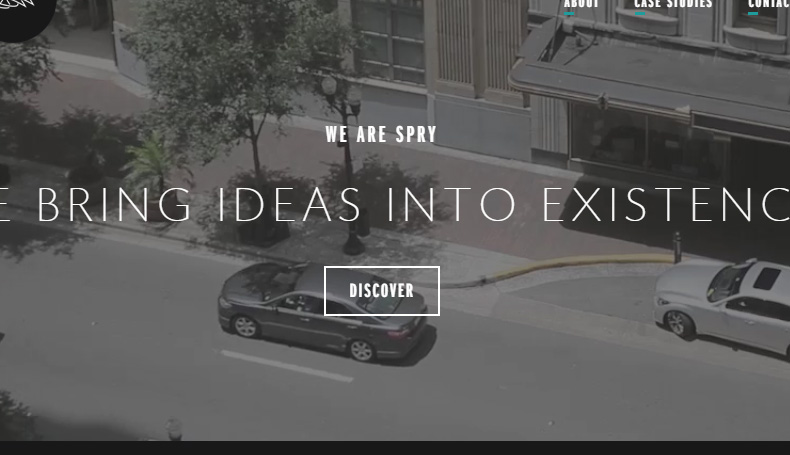The width and height of the screenshot is (790, 455).
Task: Click the street lamp post in background
Action: tap(349, 166)
